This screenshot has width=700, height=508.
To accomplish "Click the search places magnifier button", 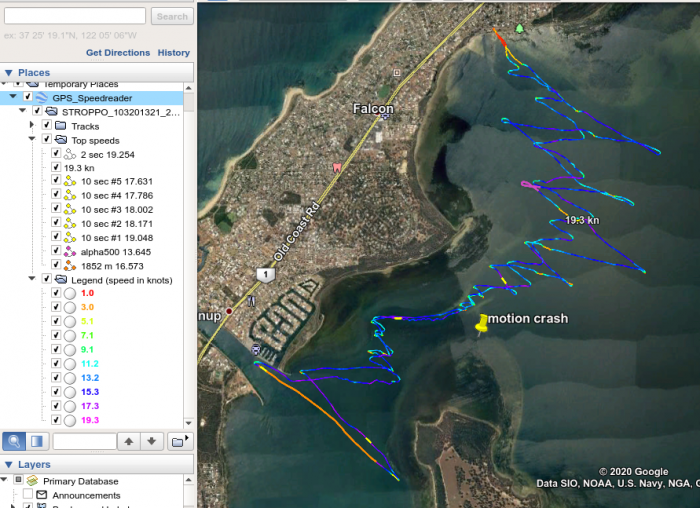I will pos(16,441).
